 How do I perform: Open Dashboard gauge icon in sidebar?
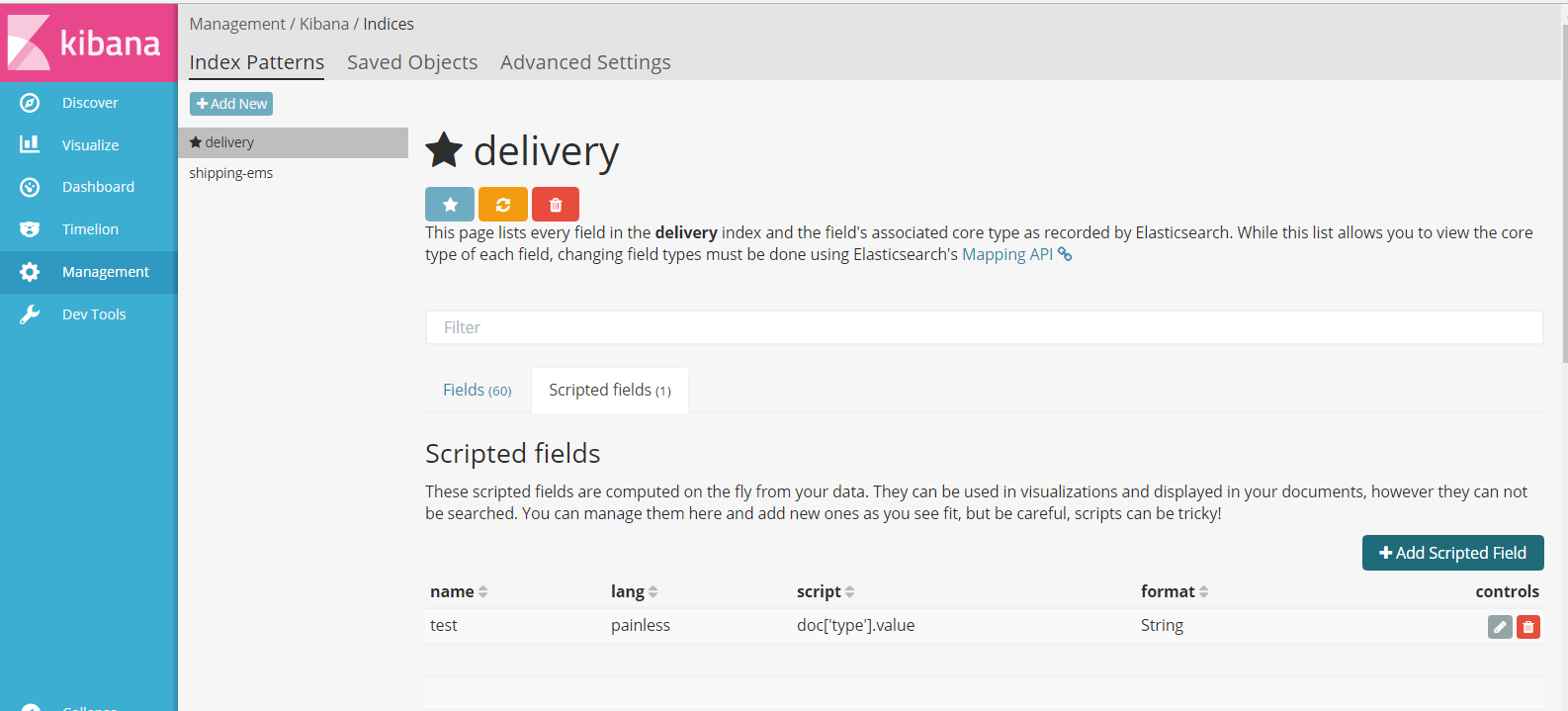[30, 187]
